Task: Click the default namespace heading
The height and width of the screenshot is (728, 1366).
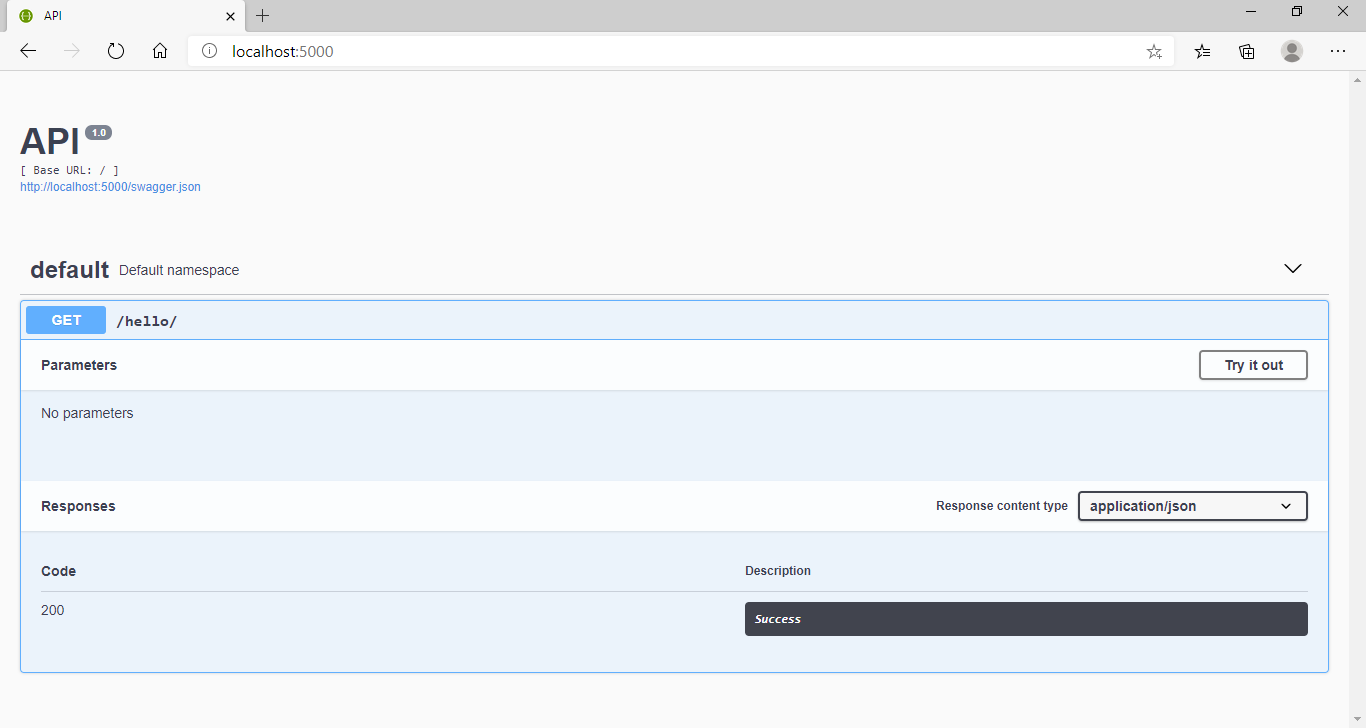Action: click(69, 269)
